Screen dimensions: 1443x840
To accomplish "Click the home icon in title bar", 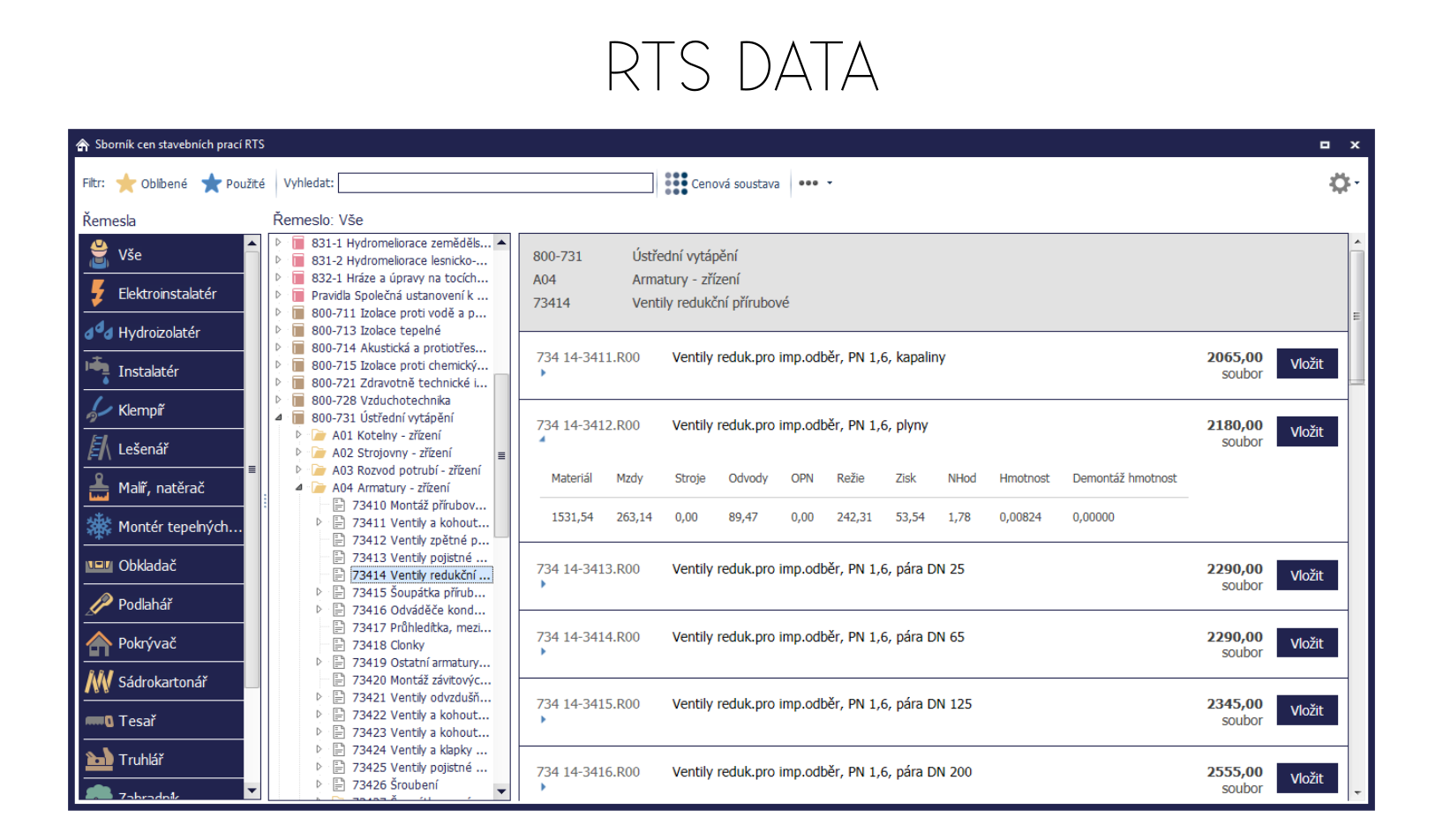I will pos(83,144).
